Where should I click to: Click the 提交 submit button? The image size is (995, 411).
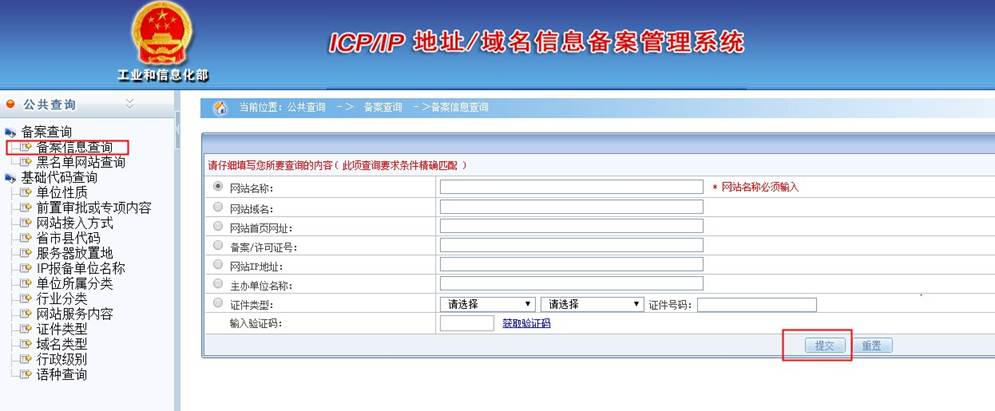pos(825,345)
